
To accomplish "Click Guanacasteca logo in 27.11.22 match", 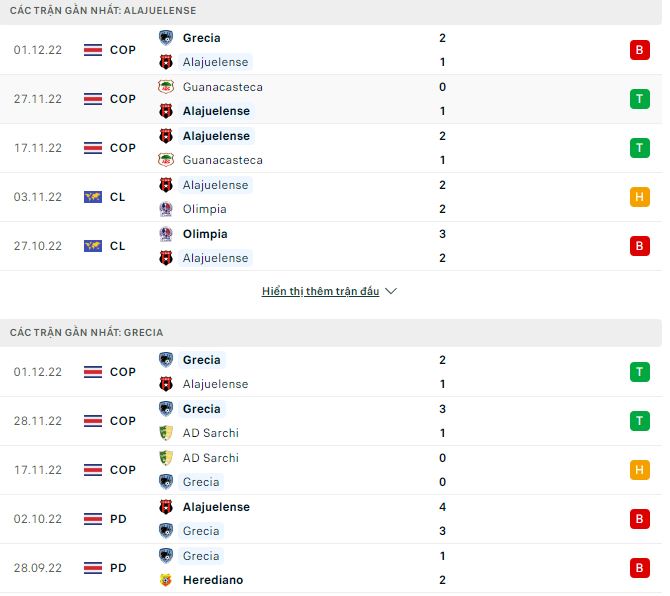I will pyautogui.click(x=166, y=87).
